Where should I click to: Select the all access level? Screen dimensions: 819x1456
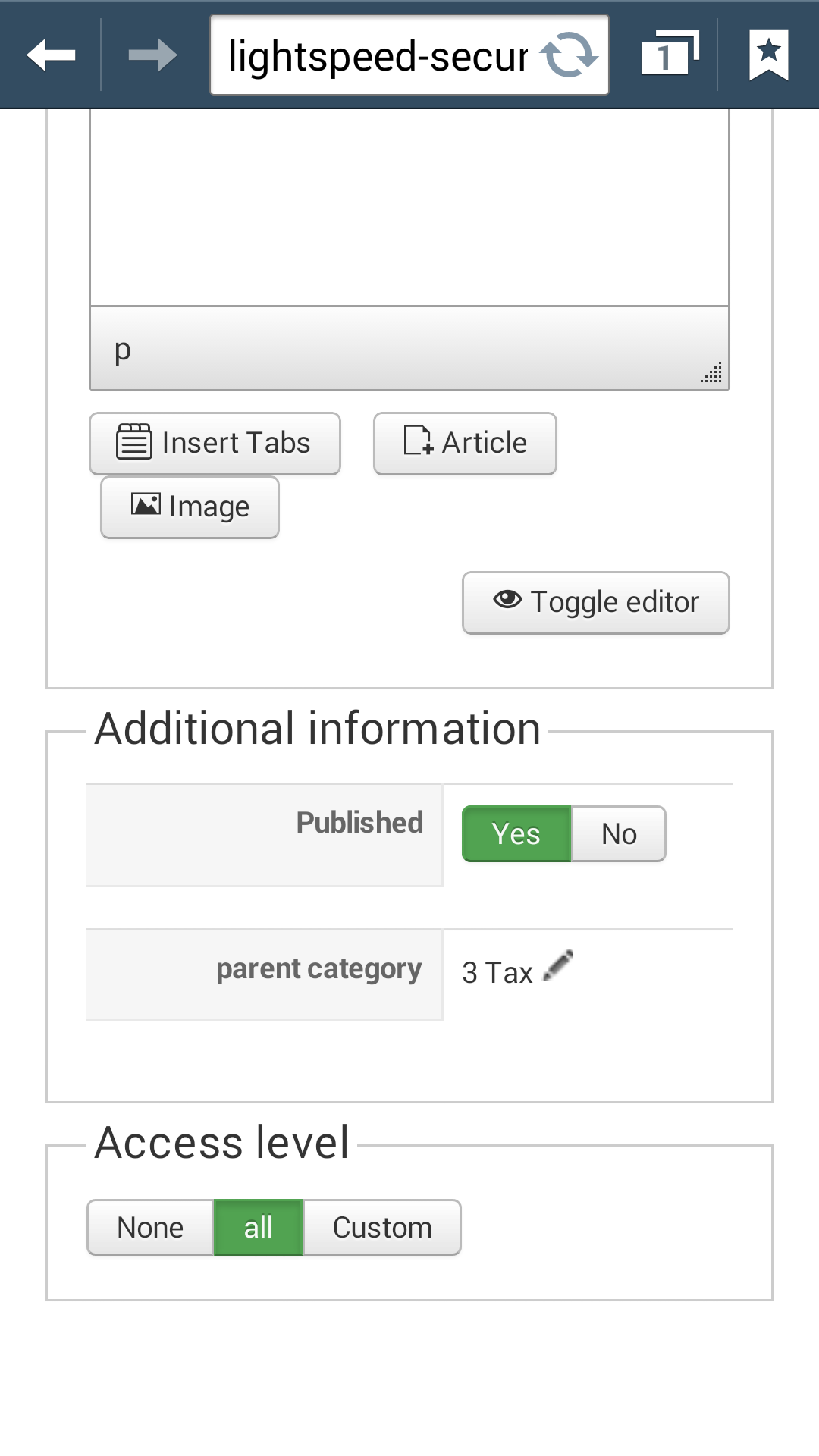pos(258,1227)
